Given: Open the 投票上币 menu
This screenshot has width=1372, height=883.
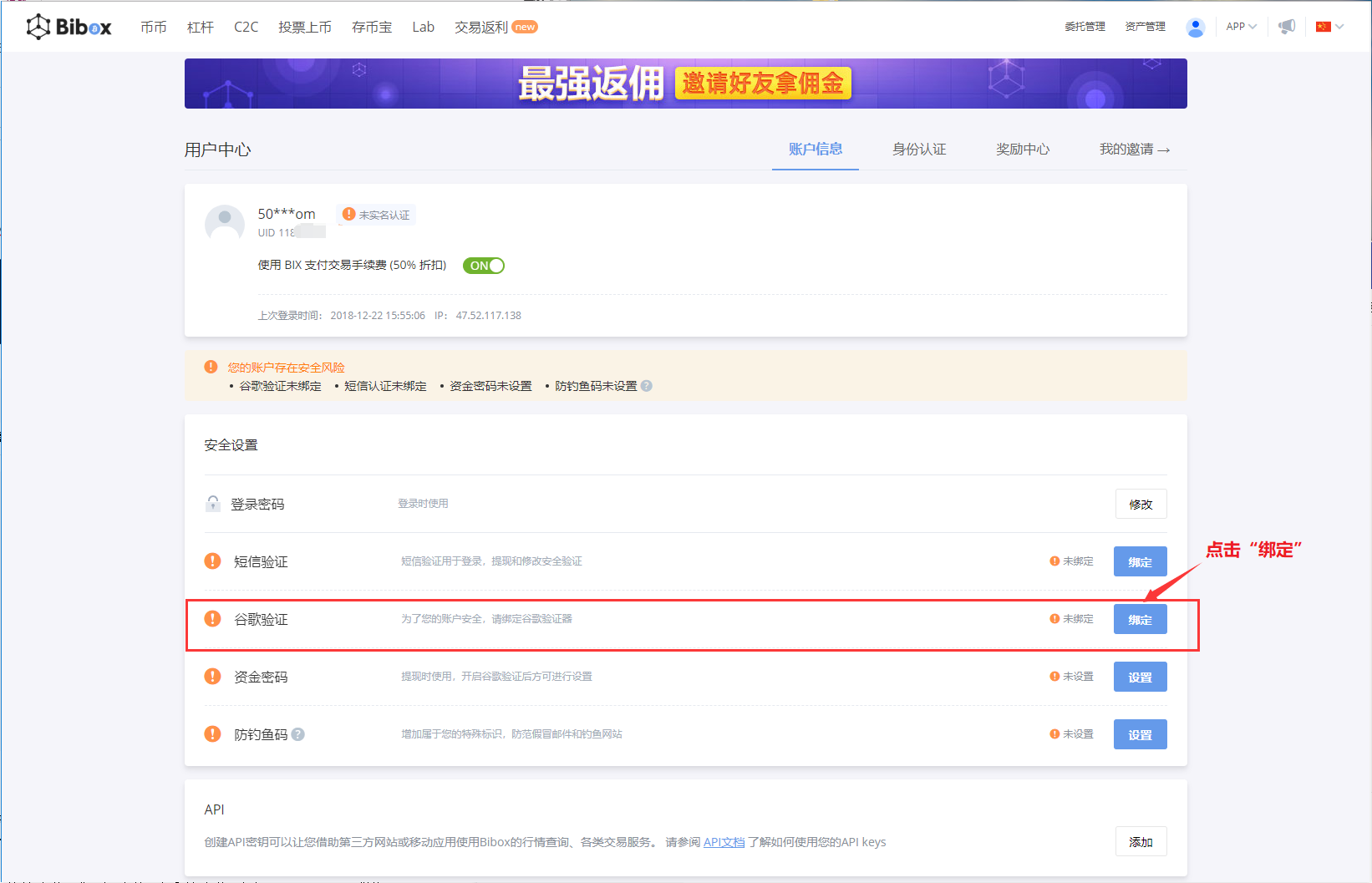Looking at the screenshot, I should (305, 28).
